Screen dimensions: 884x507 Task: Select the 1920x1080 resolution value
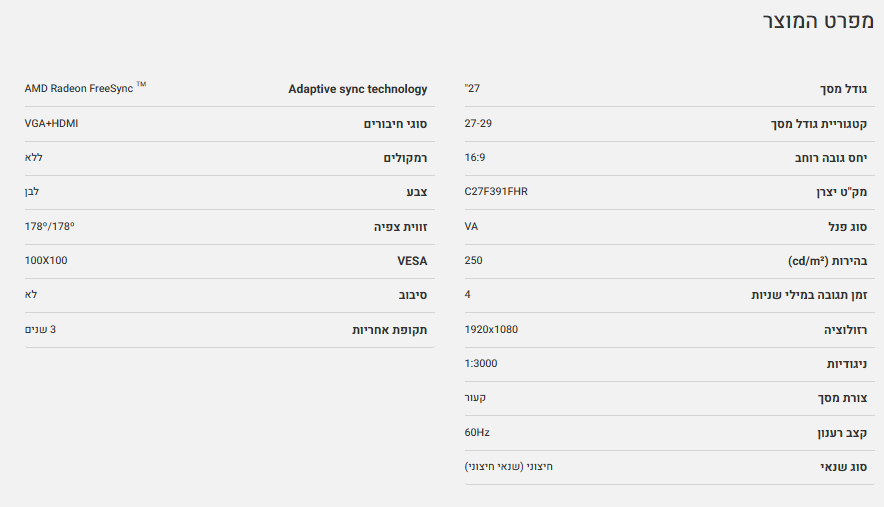pos(491,329)
